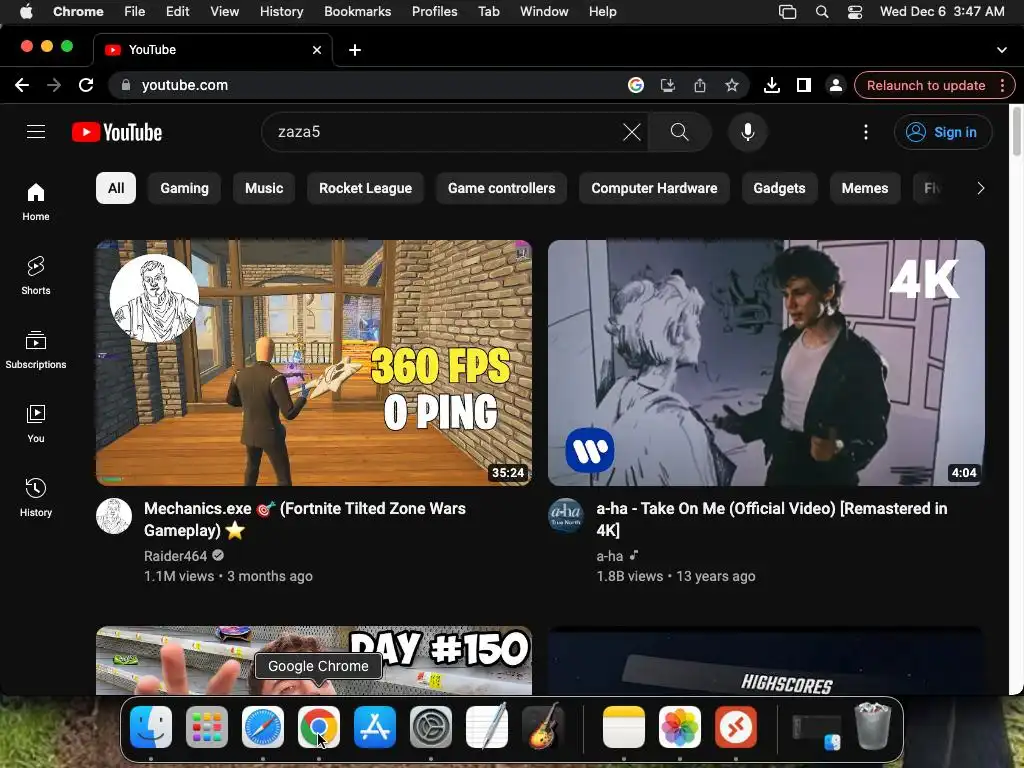Open the View menu

(224, 11)
